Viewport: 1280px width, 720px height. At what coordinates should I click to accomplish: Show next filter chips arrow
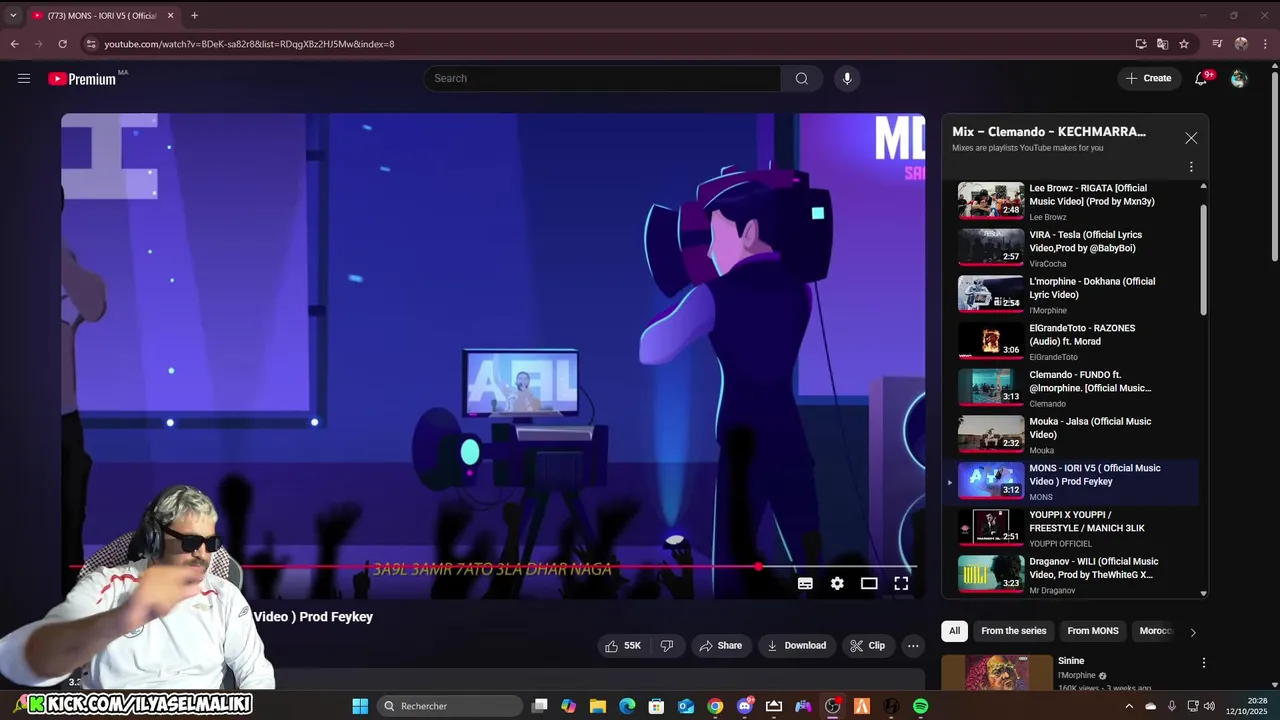[1192, 631]
